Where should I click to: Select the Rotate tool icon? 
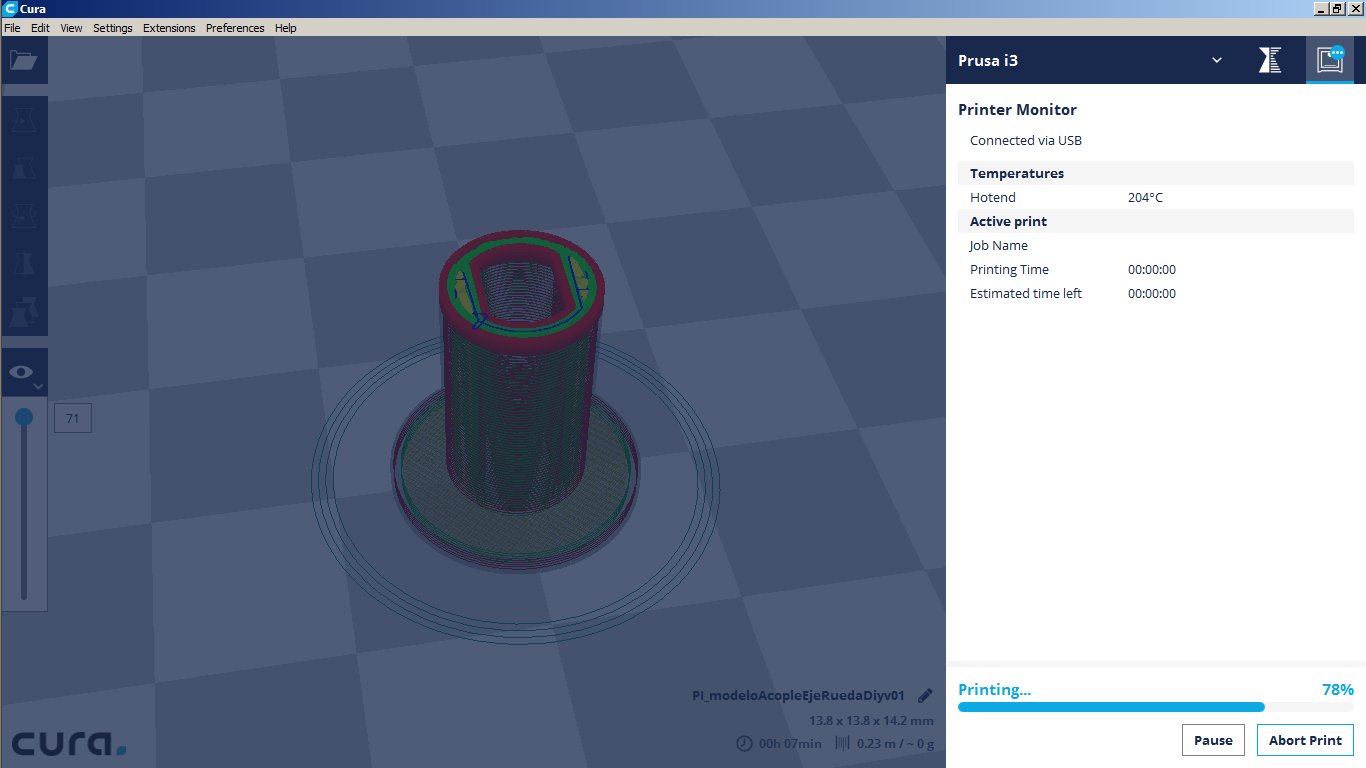pos(24,216)
